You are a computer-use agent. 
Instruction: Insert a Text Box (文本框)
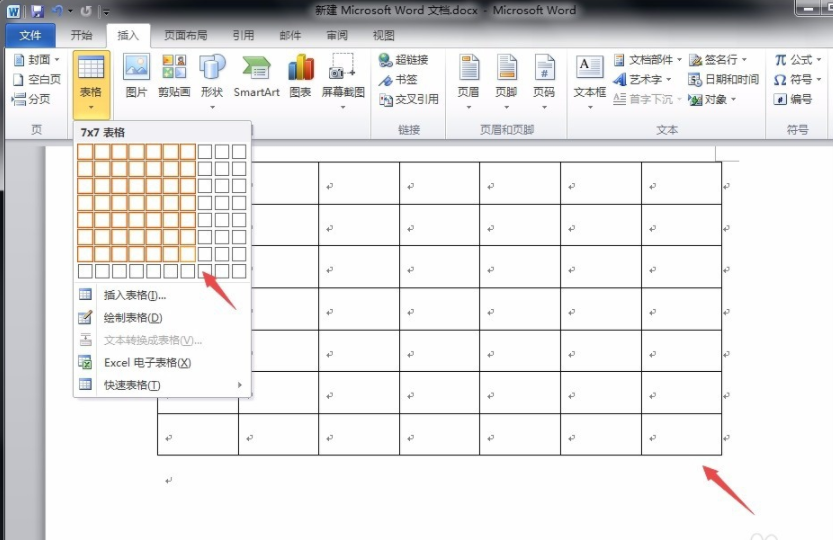tap(590, 81)
